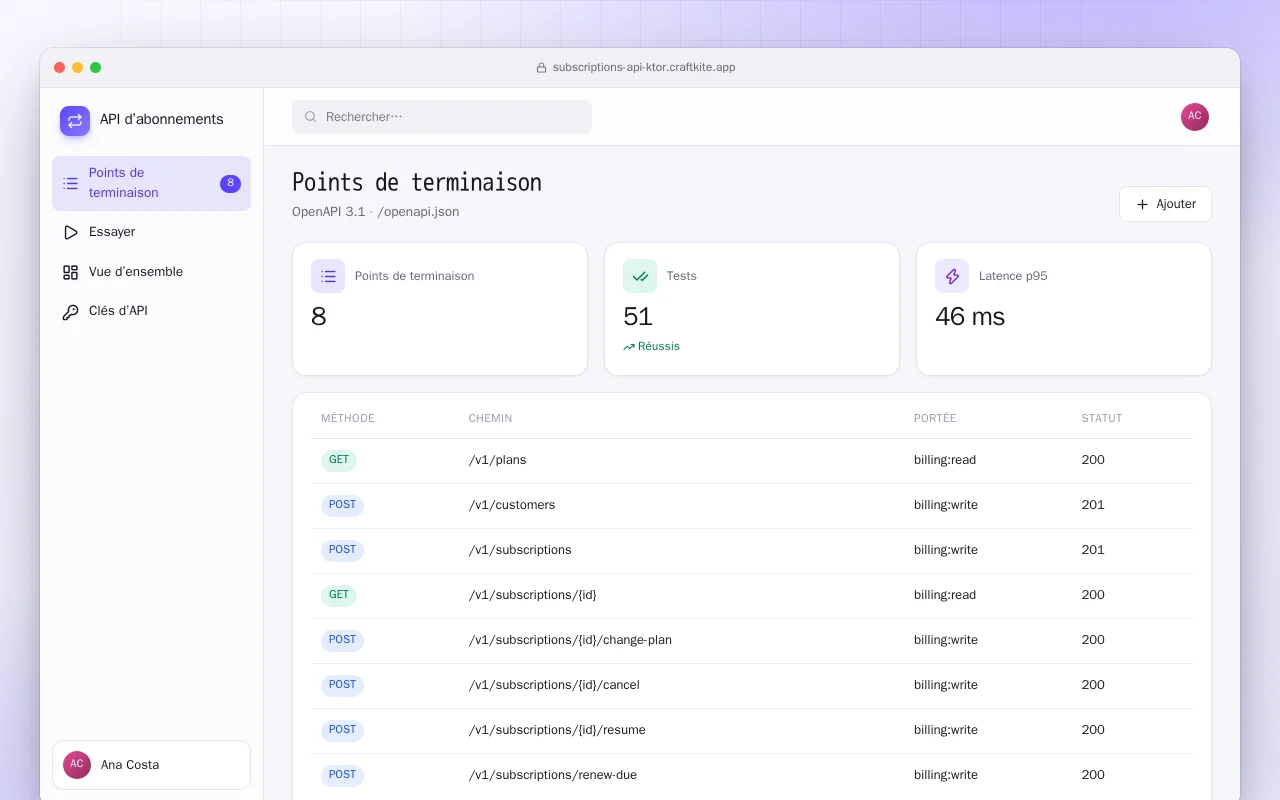Open the Ana Costa profile card
The height and width of the screenshot is (800, 1280).
click(151, 765)
